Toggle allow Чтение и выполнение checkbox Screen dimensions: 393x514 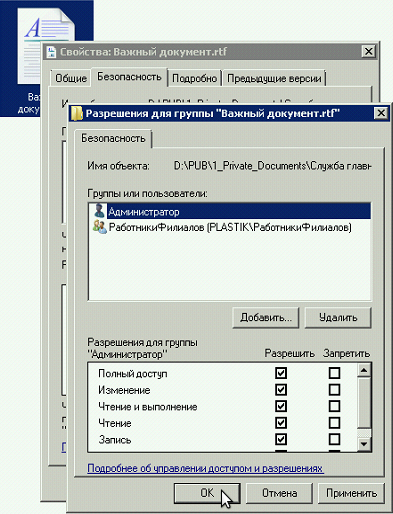[x=281, y=406]
